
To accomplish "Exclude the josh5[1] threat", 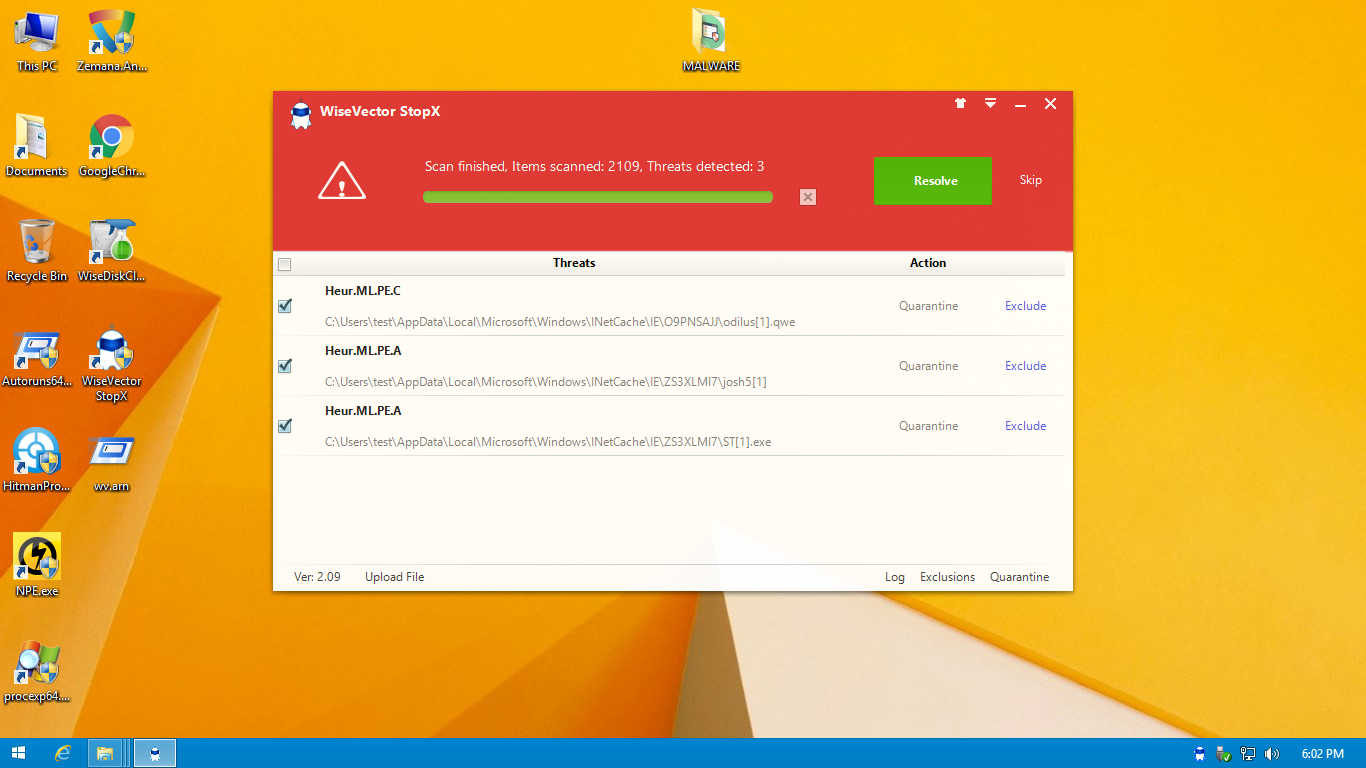I will pyautogui.click(x=1026, y=366).
